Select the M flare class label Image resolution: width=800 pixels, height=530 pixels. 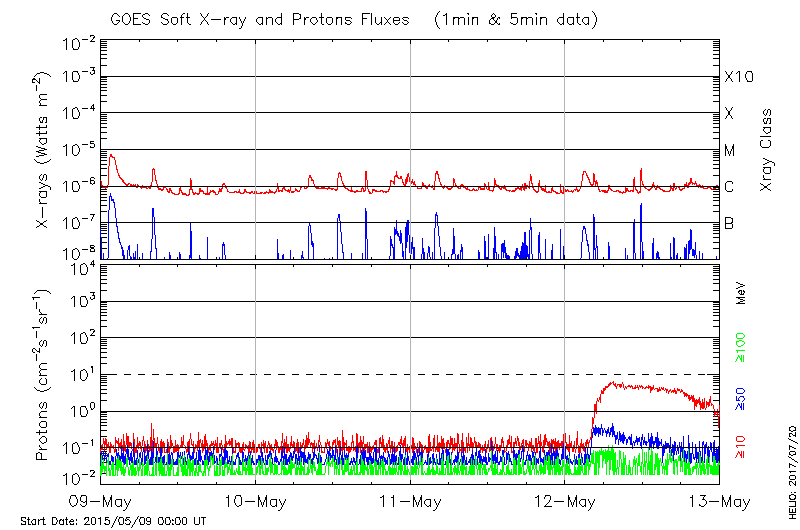point(730,150)
